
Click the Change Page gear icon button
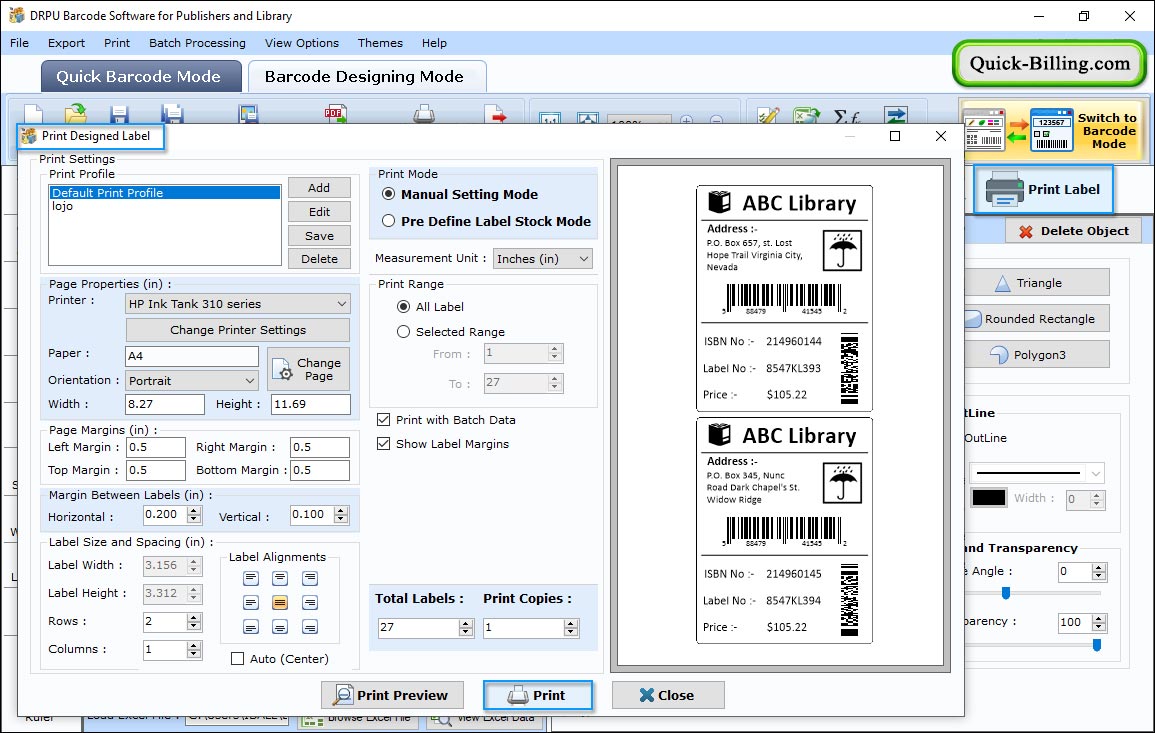308,369
